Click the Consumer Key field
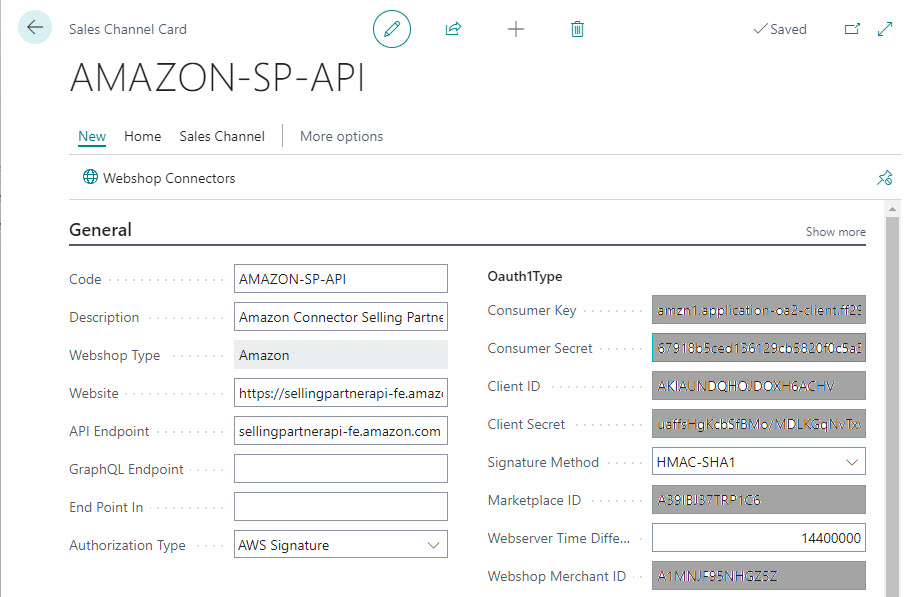This screenshot has height=597, width=912. (758, 310)
